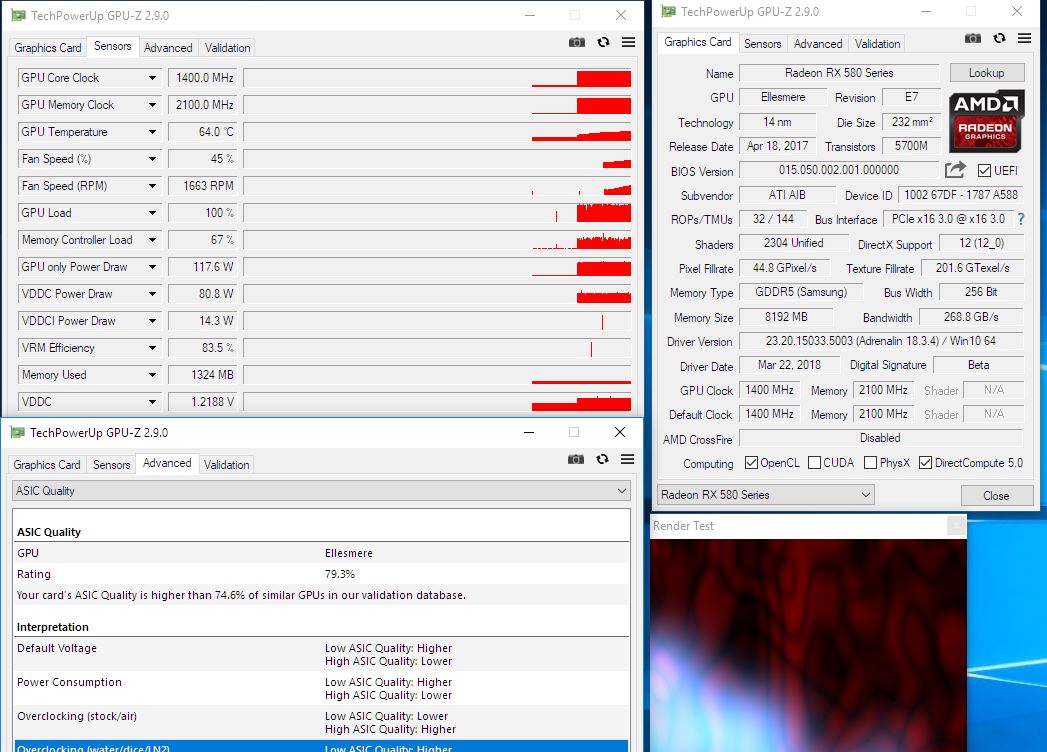
Task: Open the VDDC Power Draw dropdown
Action: point(152,294)
